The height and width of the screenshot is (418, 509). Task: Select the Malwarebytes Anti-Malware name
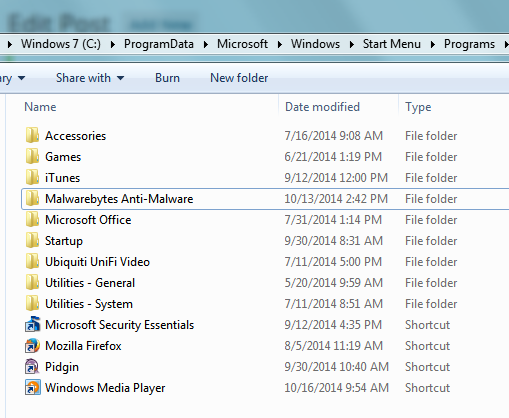[x=119, y=199]
